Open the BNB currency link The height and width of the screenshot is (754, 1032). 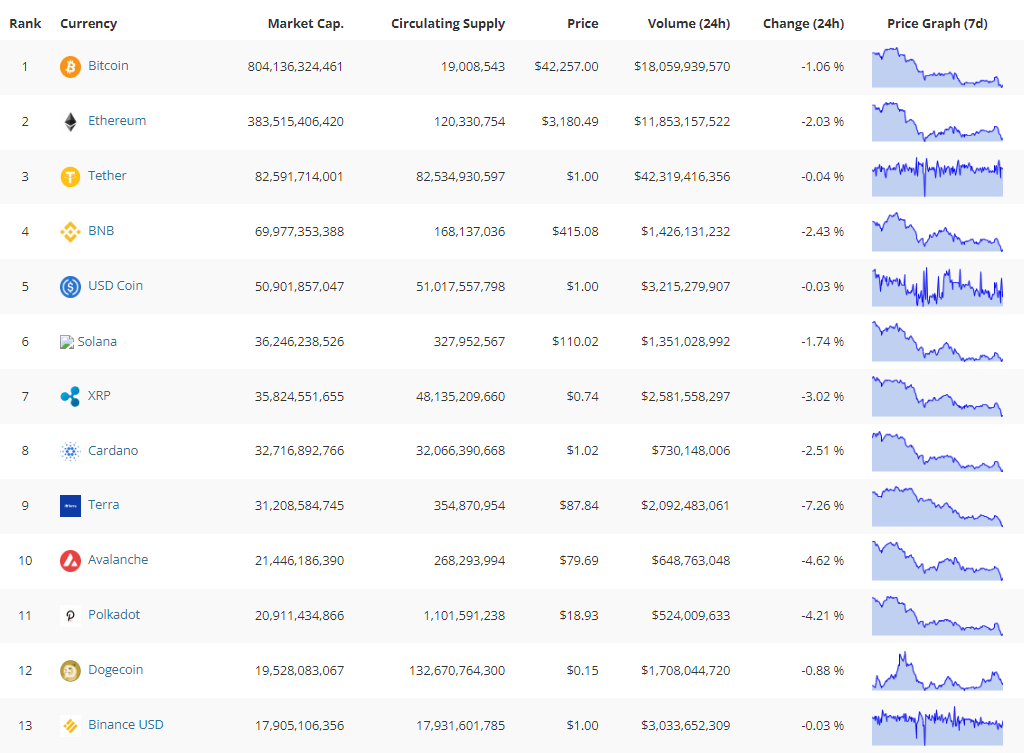coord(101,230)
